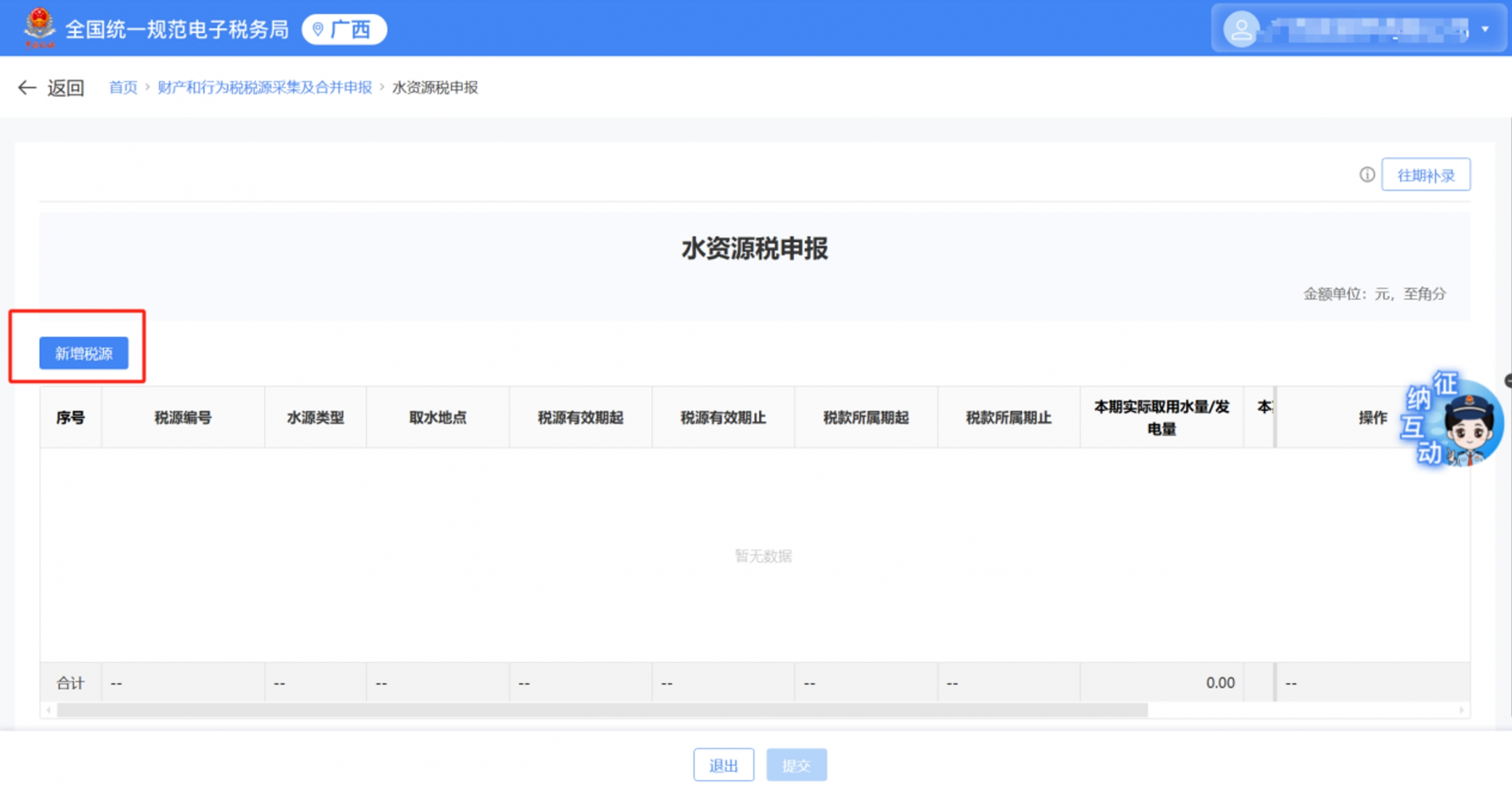
Task: Click the location pin icon in the 广西 badge
Action: pyautogui.click(x=318, y=28)
